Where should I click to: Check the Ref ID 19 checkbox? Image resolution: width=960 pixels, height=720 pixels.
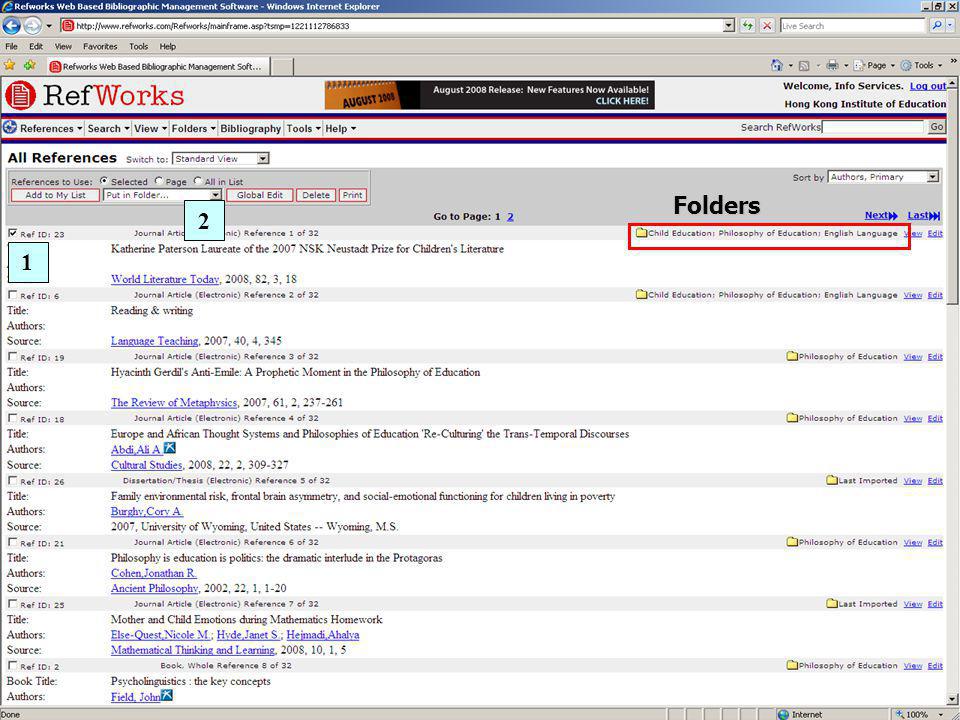click(x=13, y=356)
